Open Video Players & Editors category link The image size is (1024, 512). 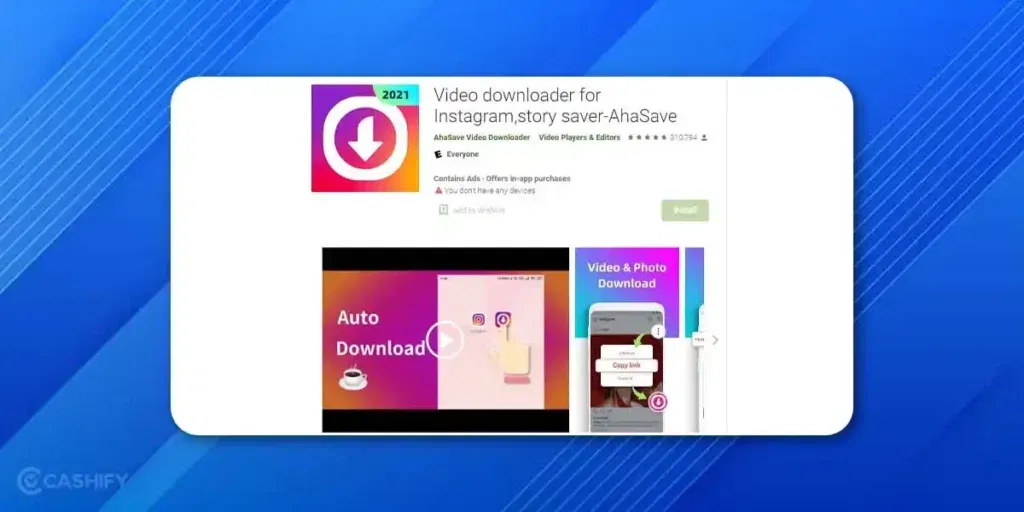(x=579, y=138)
